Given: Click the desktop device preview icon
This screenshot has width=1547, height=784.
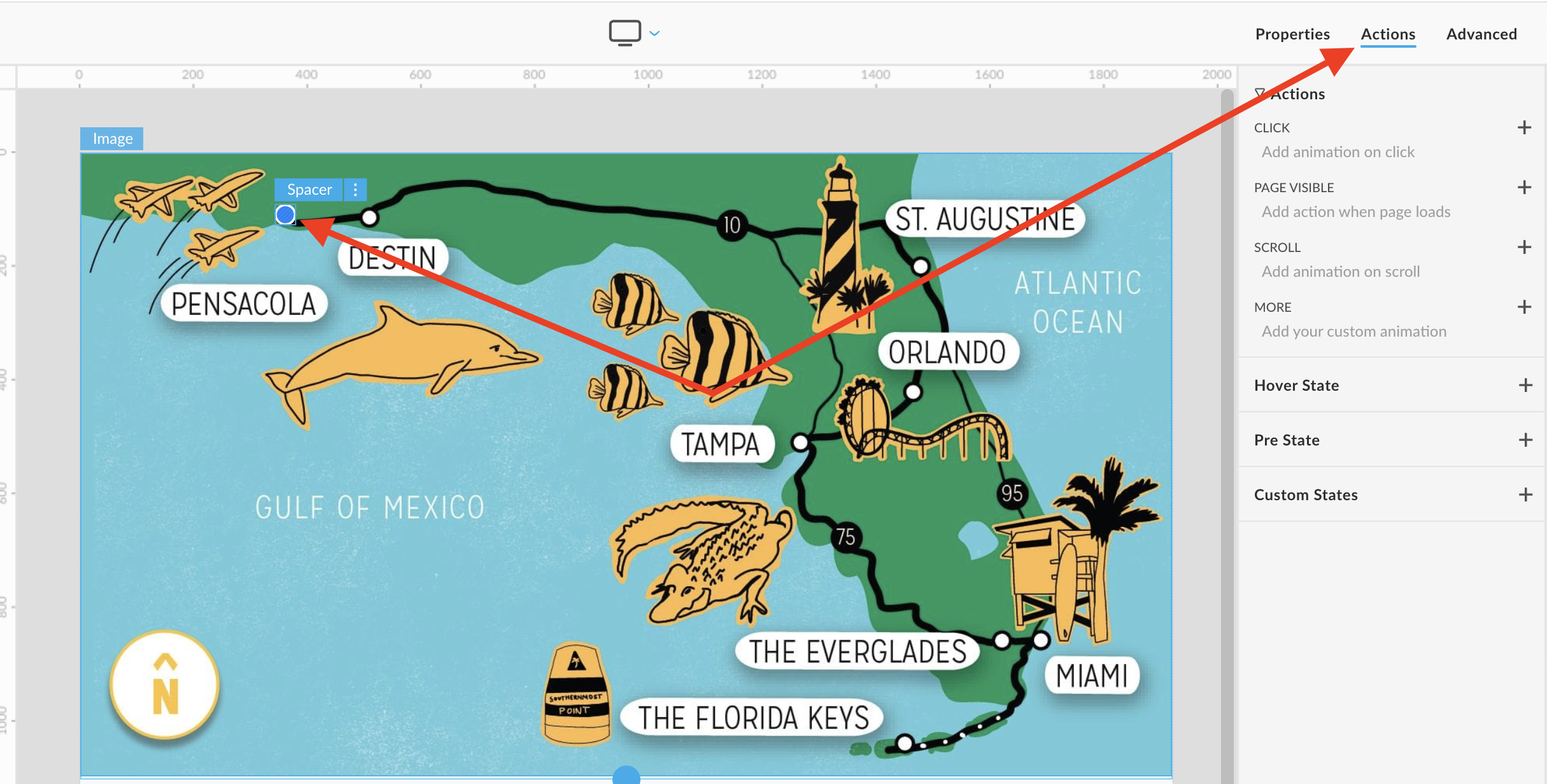Looking at the screenshot, I should click(x=625, y=32).
